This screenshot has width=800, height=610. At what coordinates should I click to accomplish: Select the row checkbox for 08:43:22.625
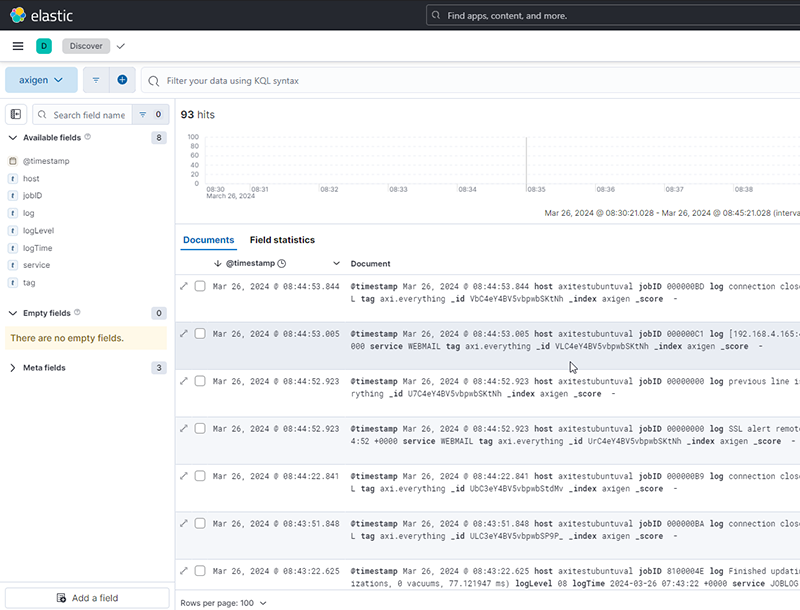tap(200, 571)
